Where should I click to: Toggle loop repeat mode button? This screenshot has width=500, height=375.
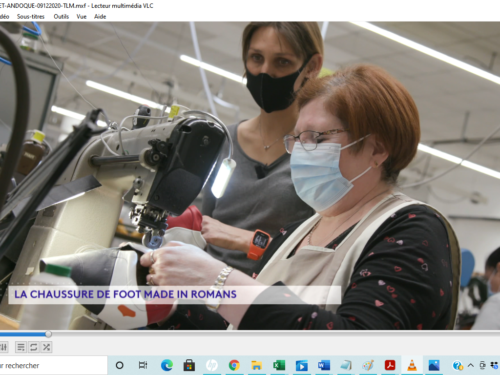tap(33, 347)
